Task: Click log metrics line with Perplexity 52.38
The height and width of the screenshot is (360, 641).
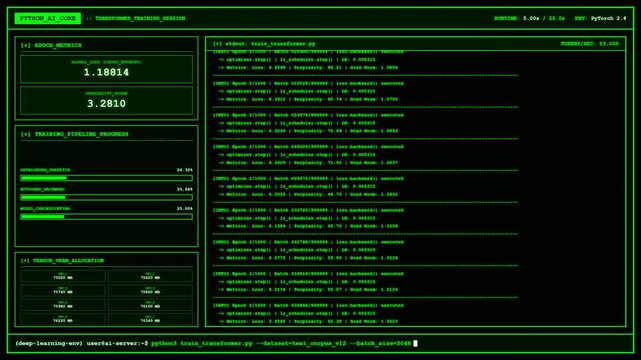Action: pos(308,322)
